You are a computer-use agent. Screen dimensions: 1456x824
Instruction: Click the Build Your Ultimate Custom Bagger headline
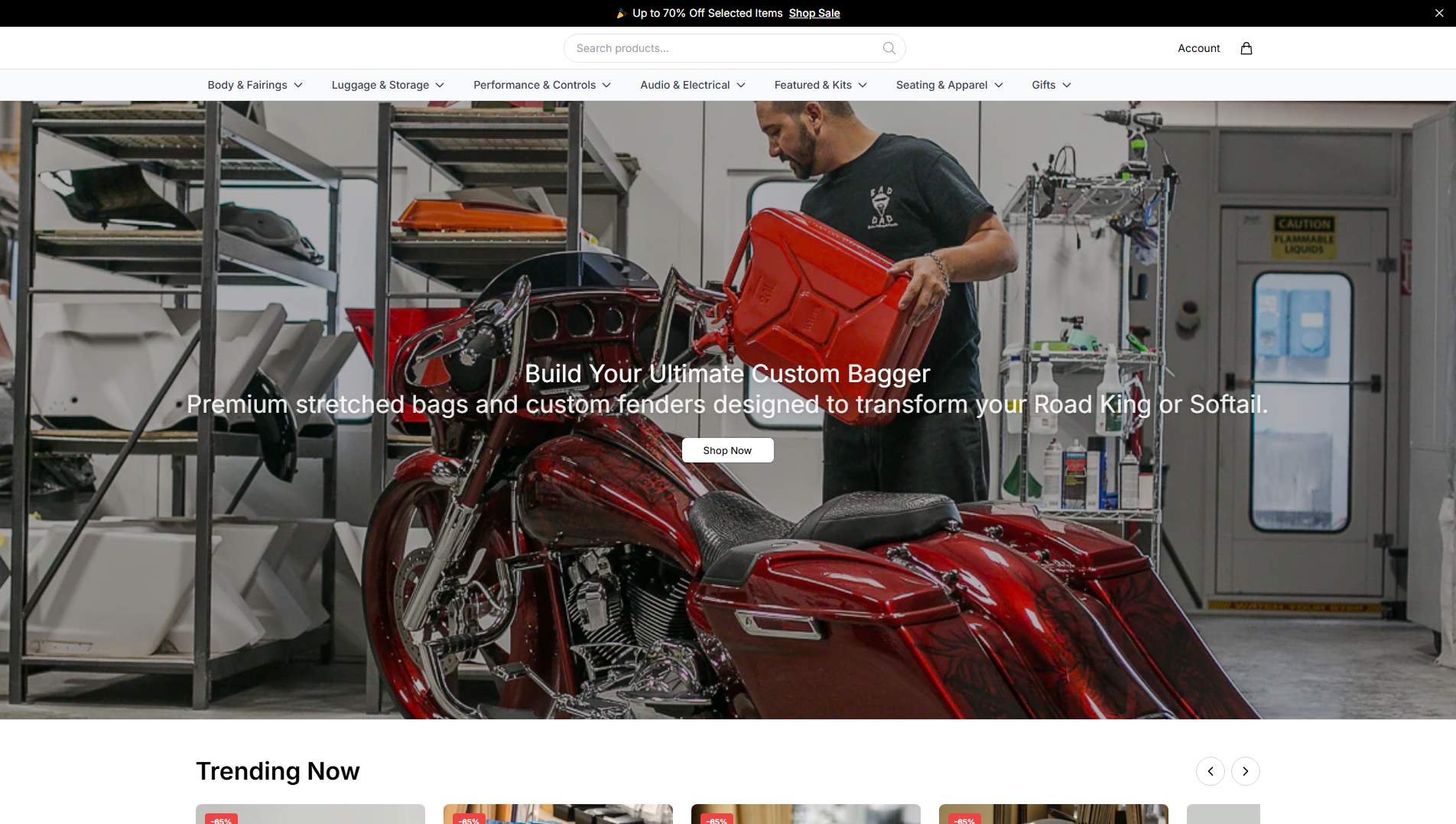[727, 374]
